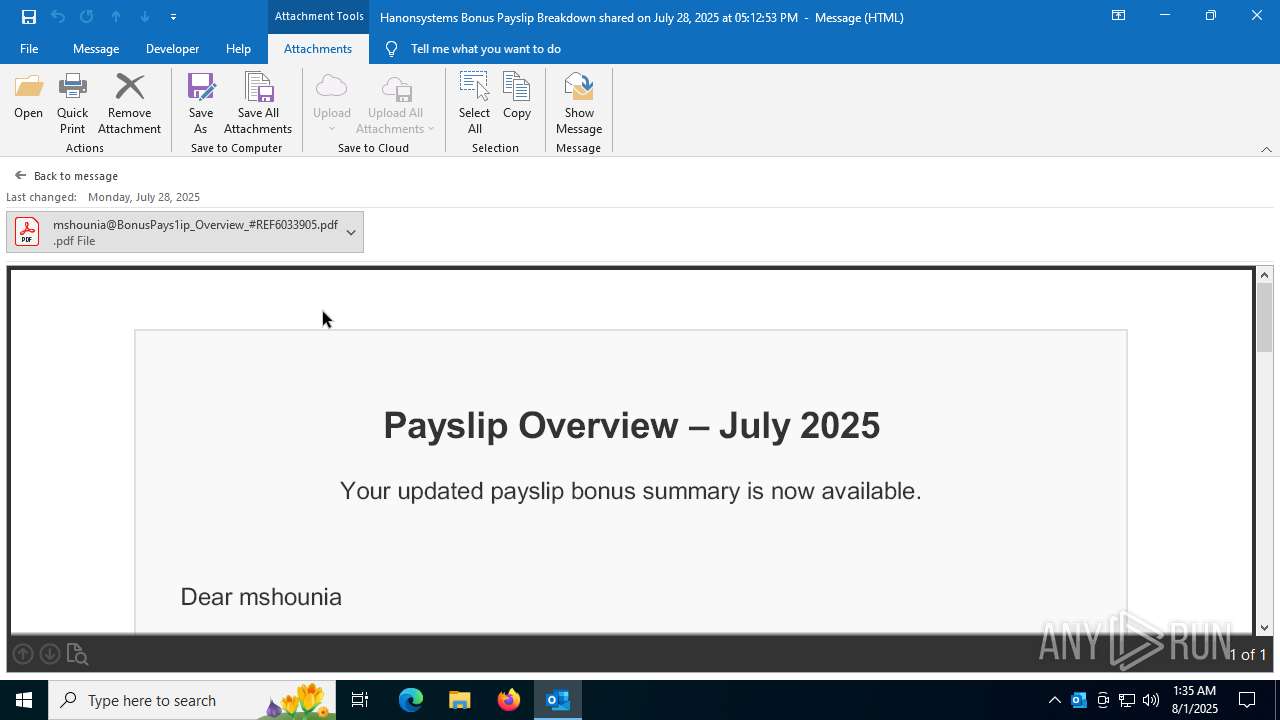This screenshot has height=720, width=1280.
Task: Select the mshounia payslip PDF attachment
Action: pyautogui.click(x=176, y=232)
